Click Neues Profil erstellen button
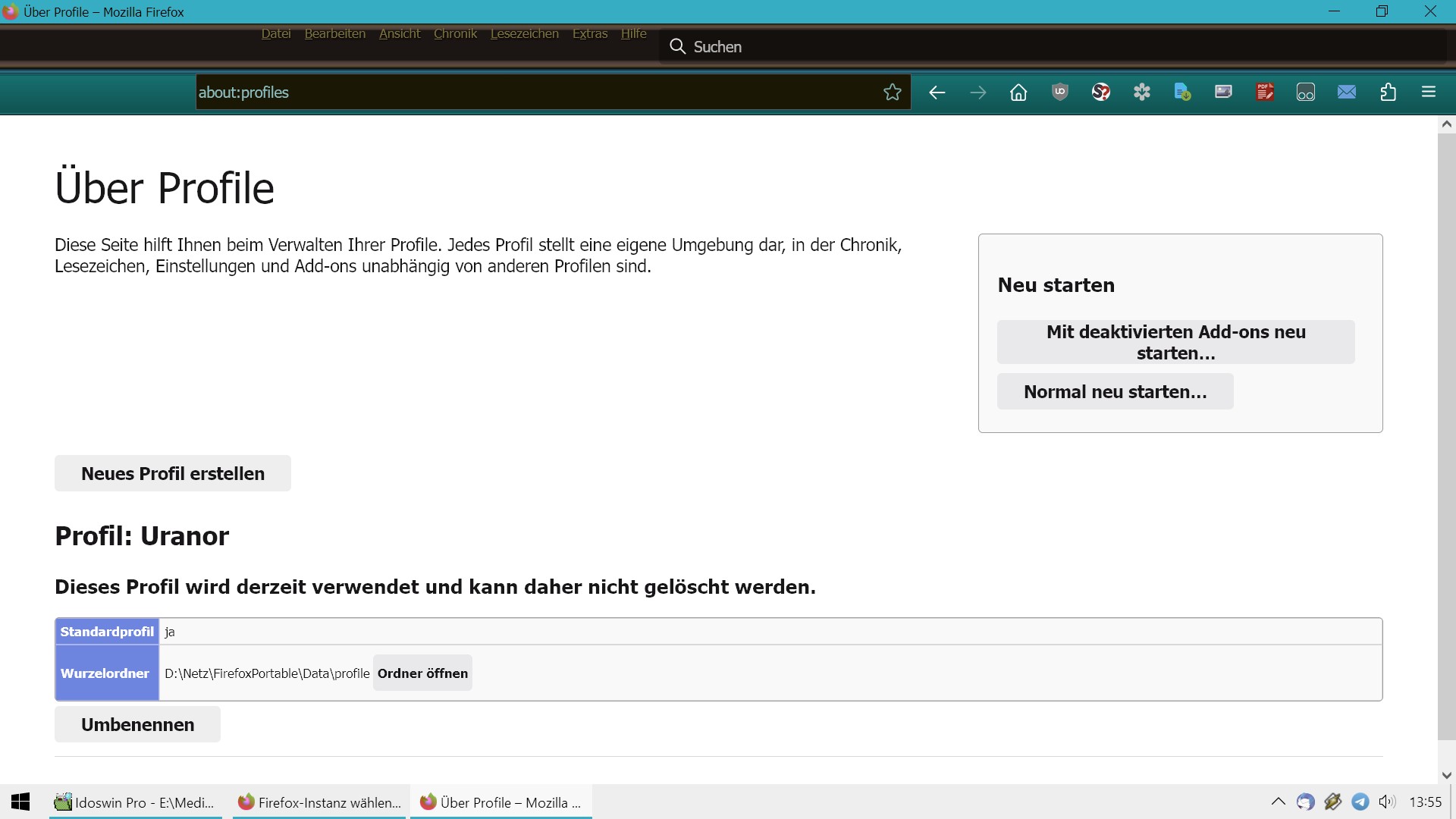 tap(173, 473)
